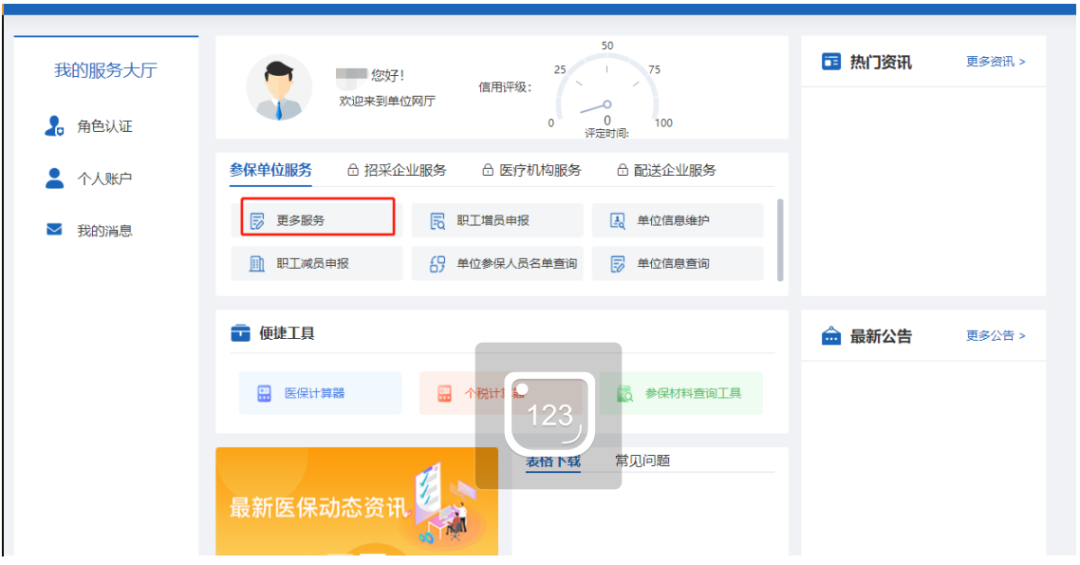The height and width of the screenshot is (565, 1080).
Task: Open the 最新医保动态资讯 banner
Action: click(357, 502)
